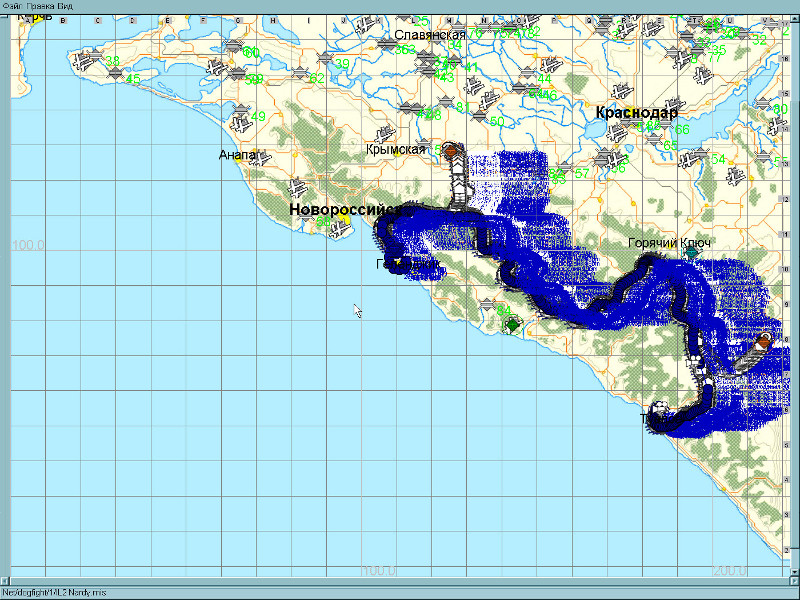Viewport: 800px width, 600px height.
Task: Click grid column header H
Action: 273,20
